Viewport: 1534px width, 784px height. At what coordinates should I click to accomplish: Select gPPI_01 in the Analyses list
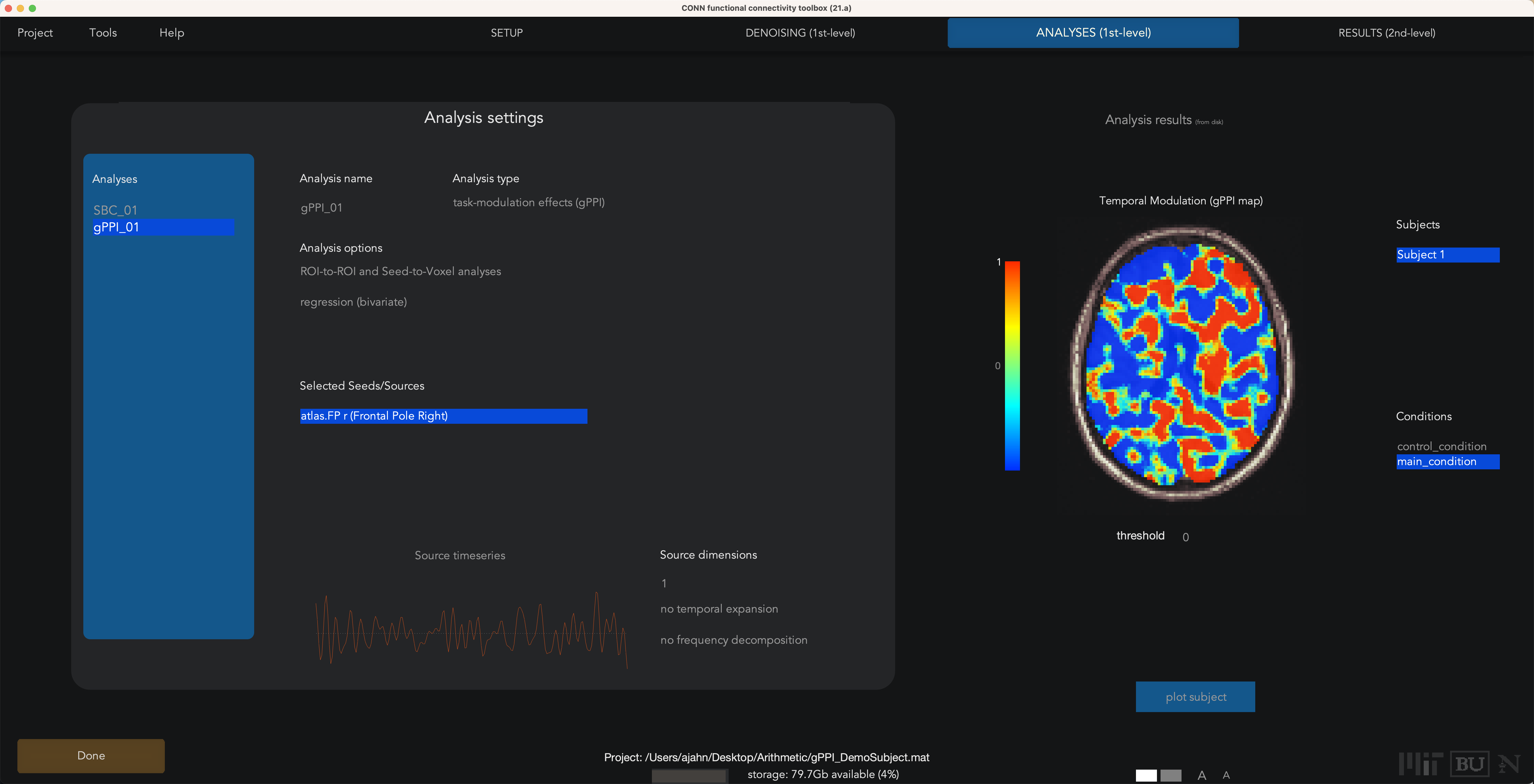click(163, 227)
